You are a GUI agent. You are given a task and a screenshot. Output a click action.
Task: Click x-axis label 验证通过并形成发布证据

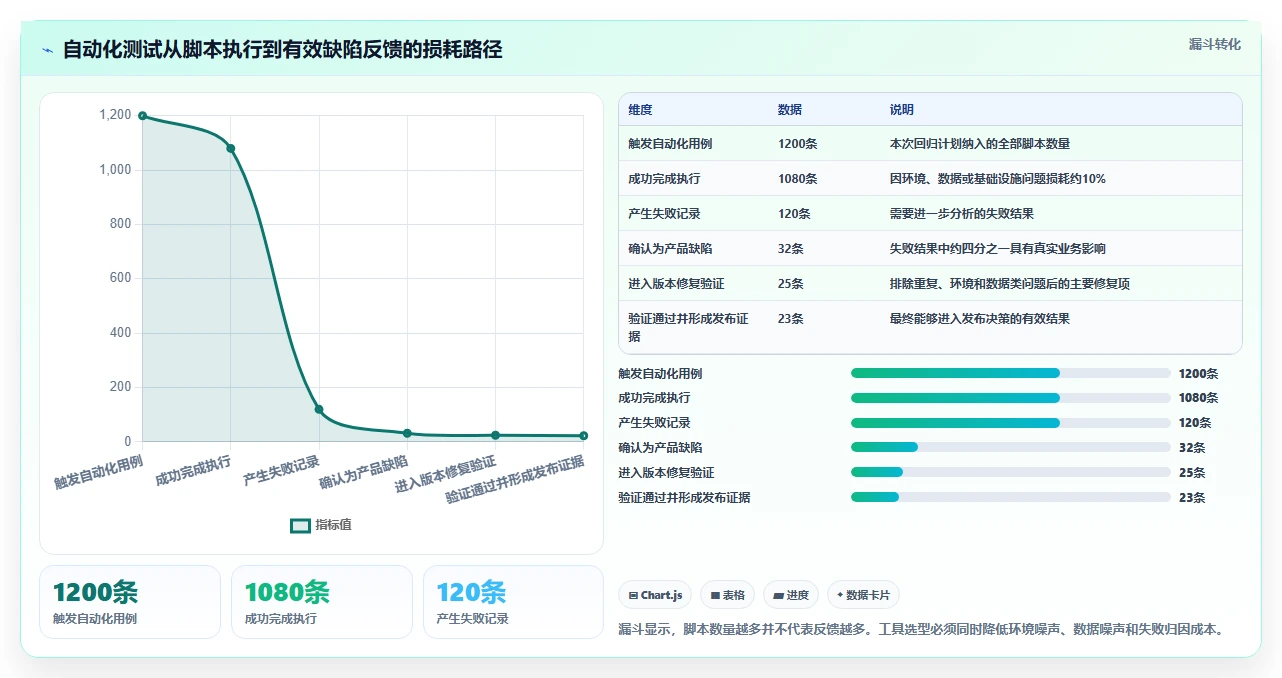(x=515, y=480)
